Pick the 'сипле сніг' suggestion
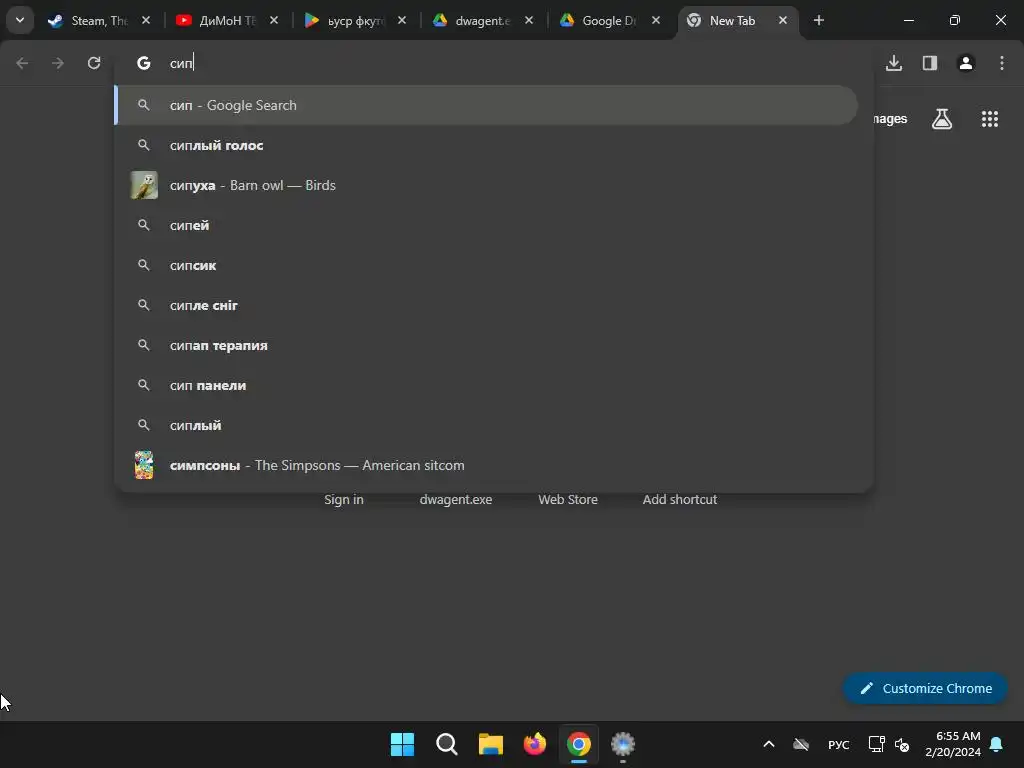 (487, 305)
